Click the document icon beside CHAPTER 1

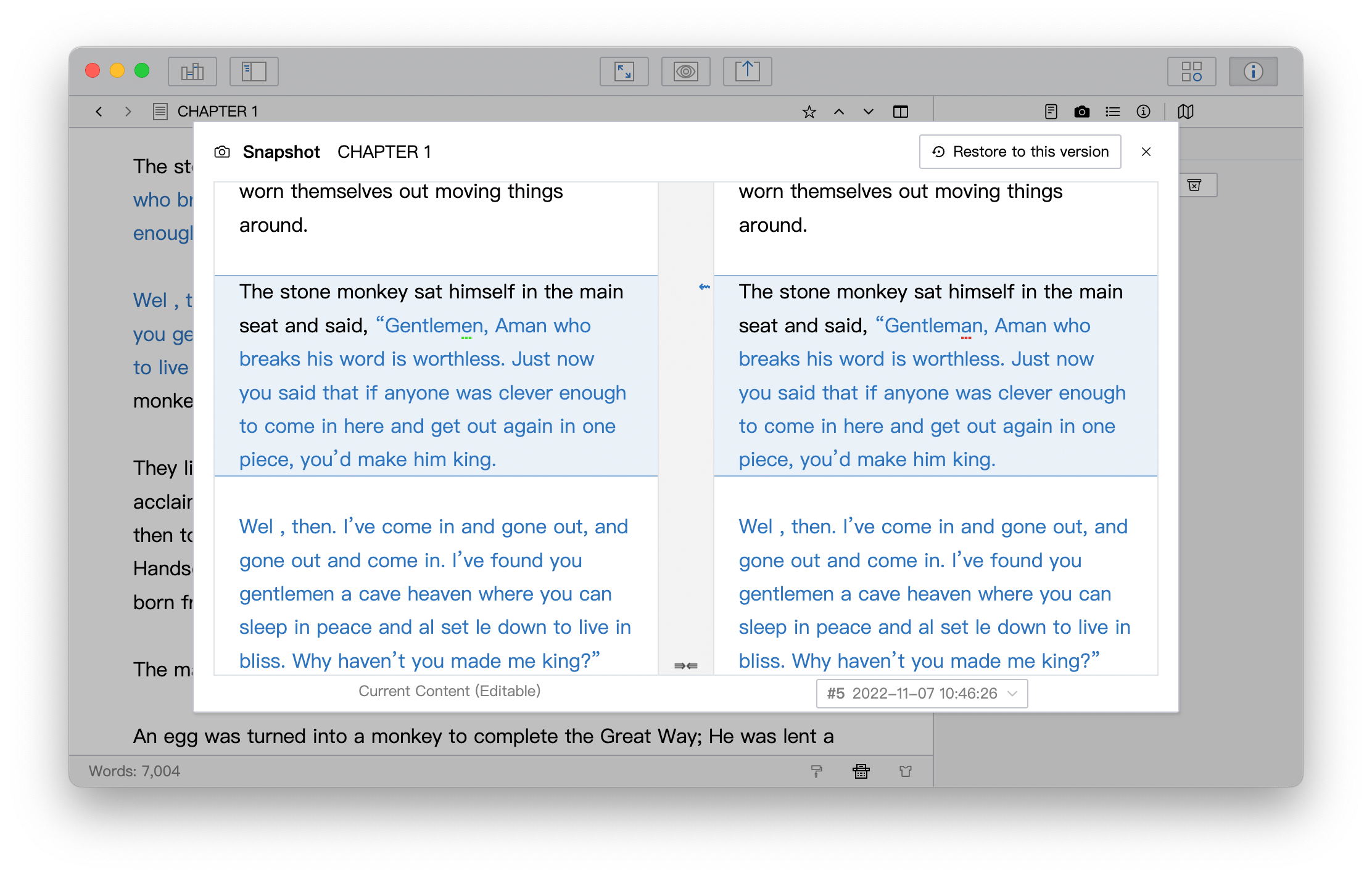coord(160,112)
